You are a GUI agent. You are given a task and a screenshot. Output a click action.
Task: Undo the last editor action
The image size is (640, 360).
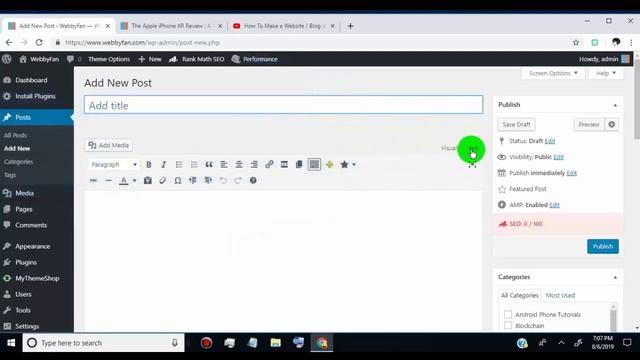click(223, 180)
